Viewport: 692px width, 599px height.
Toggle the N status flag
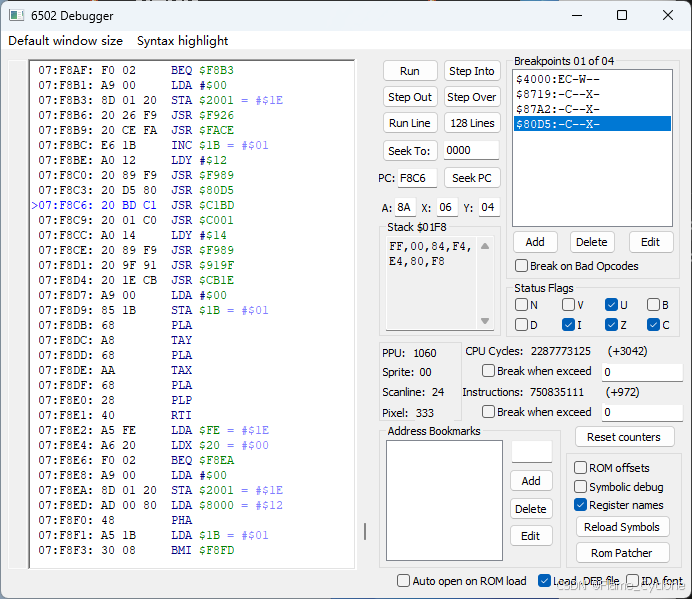click(521, 305)
